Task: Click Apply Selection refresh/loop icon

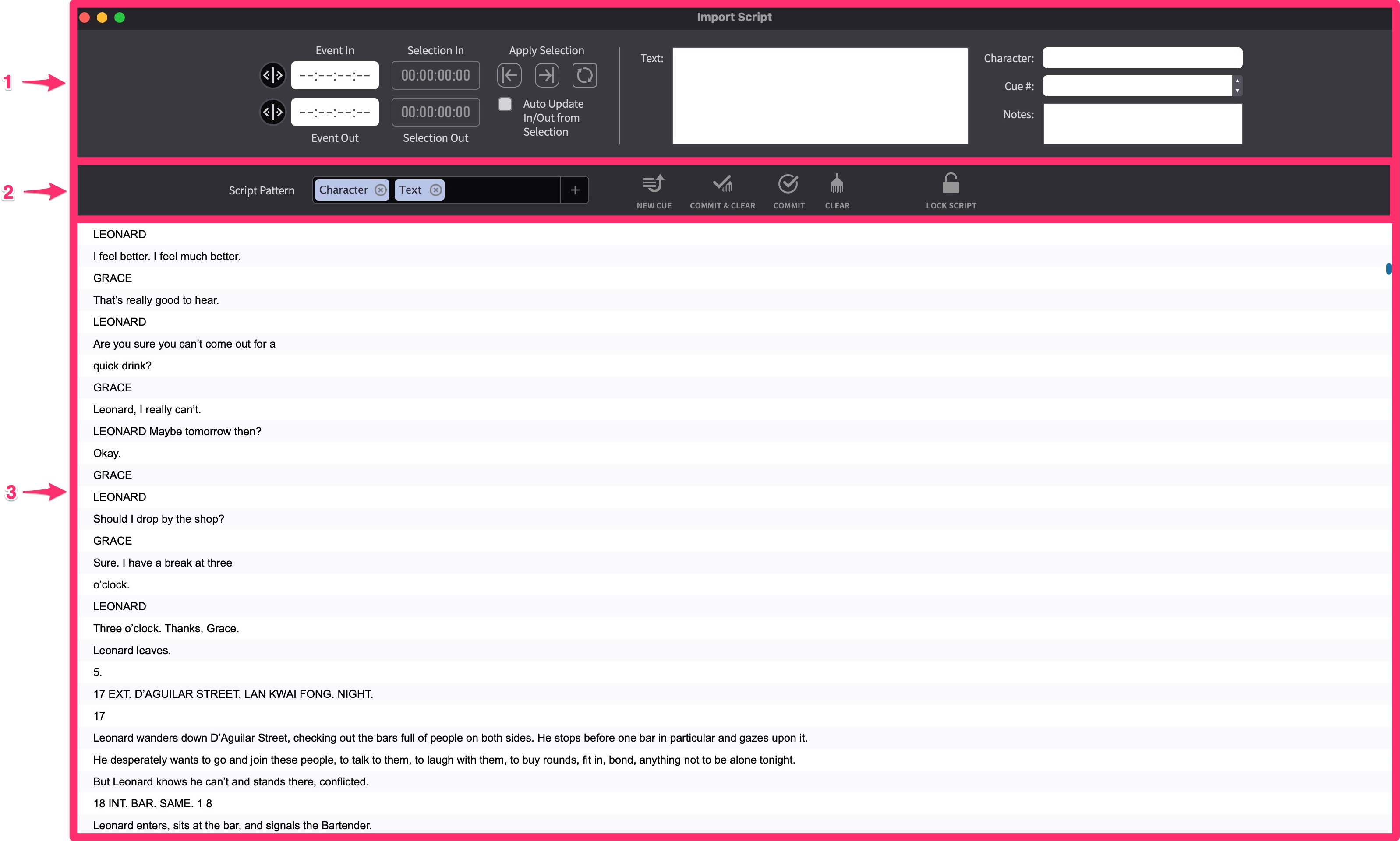Action: (x=584, y=75)
